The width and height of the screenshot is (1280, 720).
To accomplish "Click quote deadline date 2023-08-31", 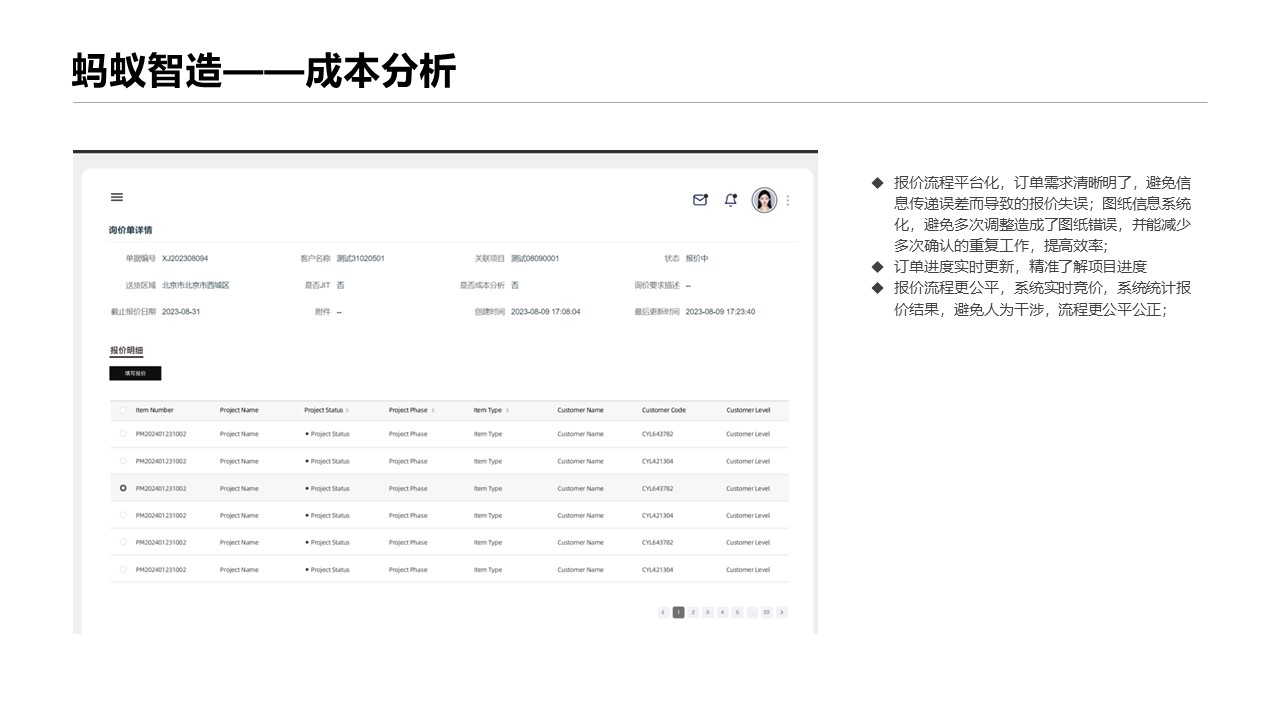I will pyautogui.click(x=181, y=312).
